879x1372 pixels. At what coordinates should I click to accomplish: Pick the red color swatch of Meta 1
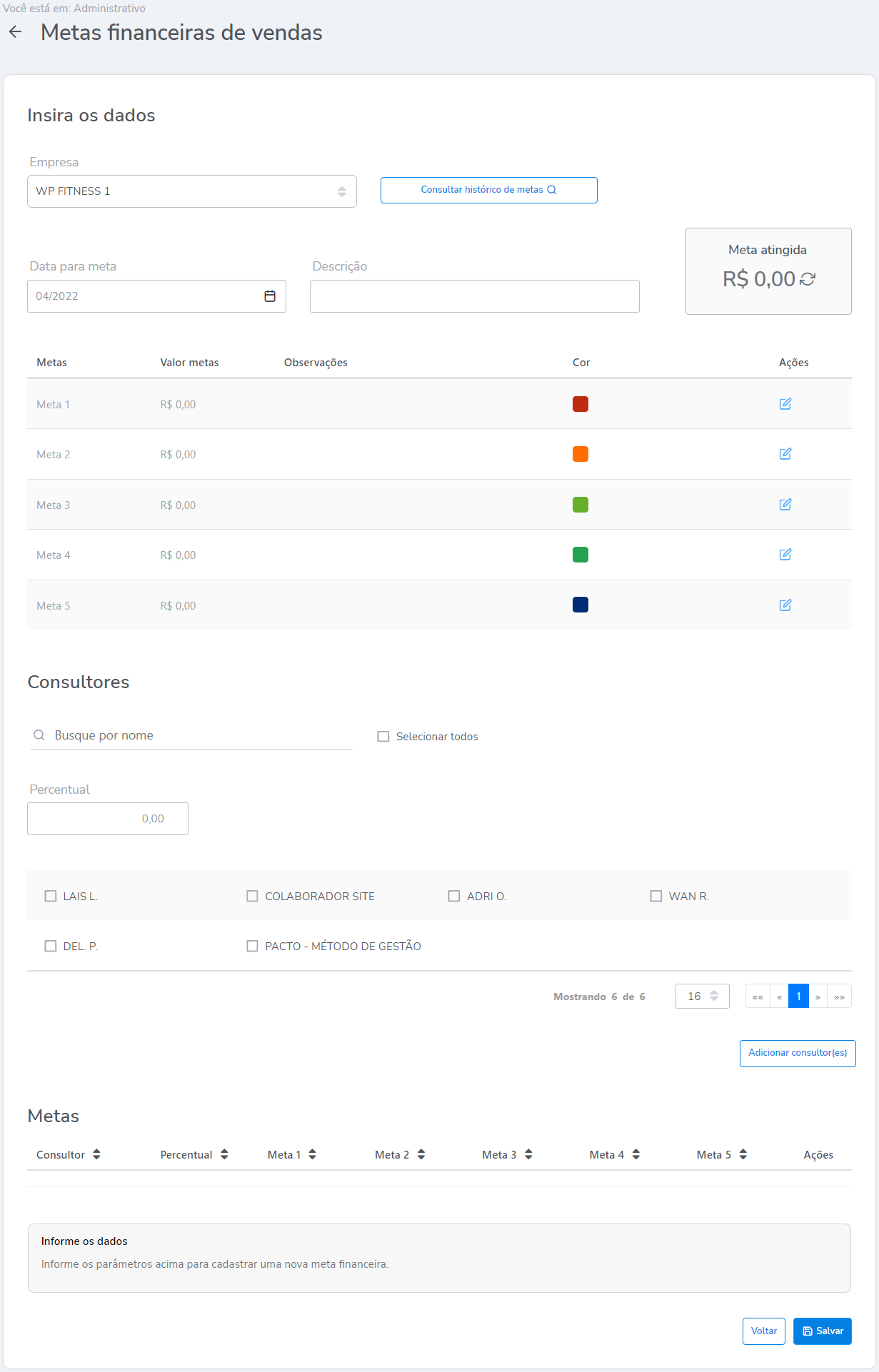pyautogui.click(x=581, y=404)
